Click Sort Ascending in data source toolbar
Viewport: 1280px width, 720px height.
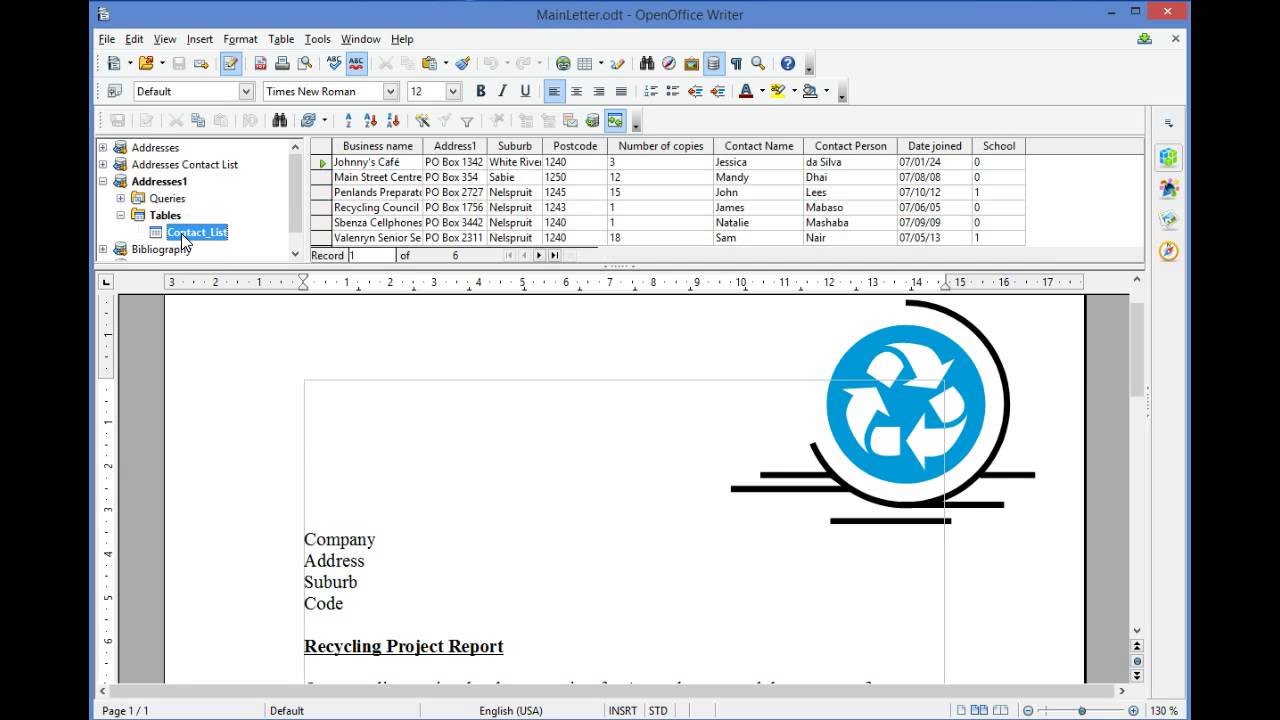(x=370, y=120)
